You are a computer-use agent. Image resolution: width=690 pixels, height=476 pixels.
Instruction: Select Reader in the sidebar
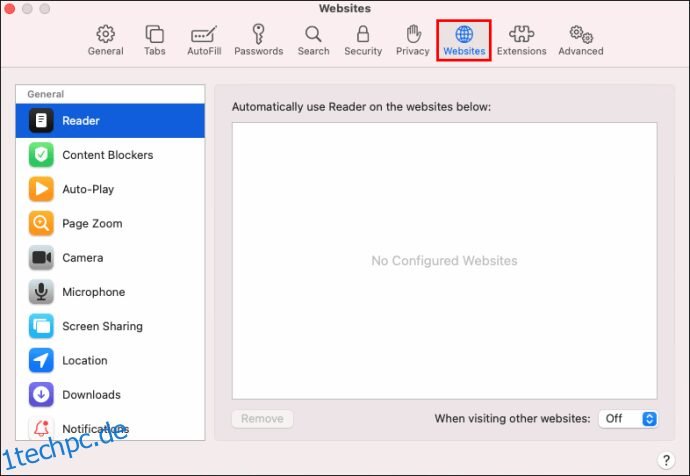click(x=110, y=121)
